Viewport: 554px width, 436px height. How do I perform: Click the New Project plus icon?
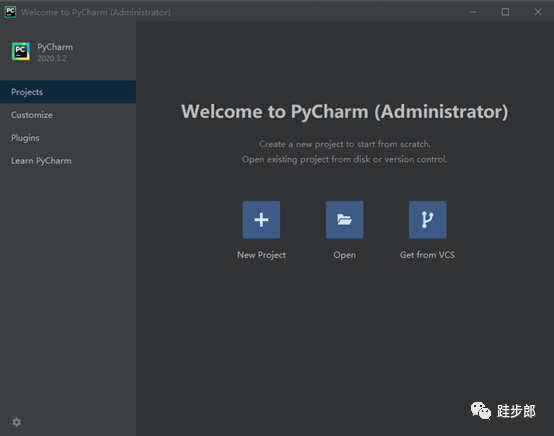click(x=261, y=219)
